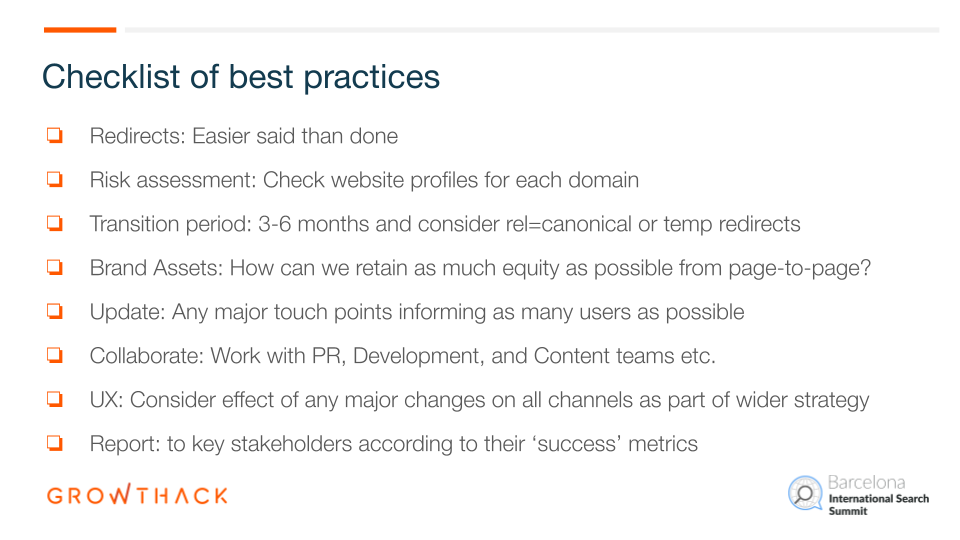
Task: Tick the Collaborate checkbox bullet
Action: (x=55, y=355)
